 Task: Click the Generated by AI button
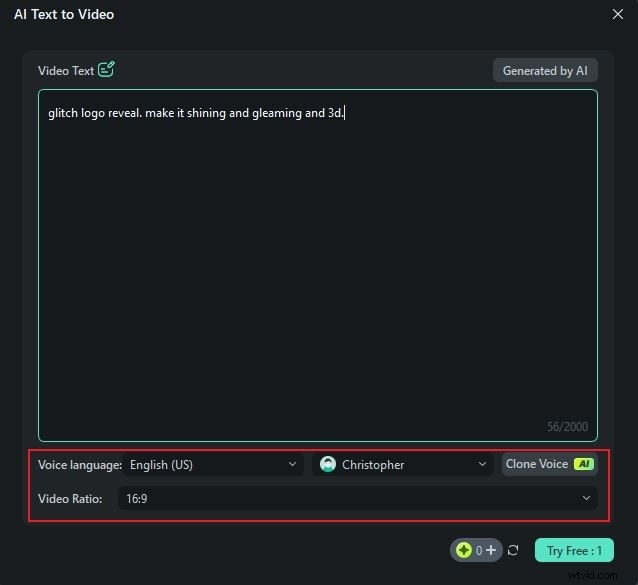point(545,70)
